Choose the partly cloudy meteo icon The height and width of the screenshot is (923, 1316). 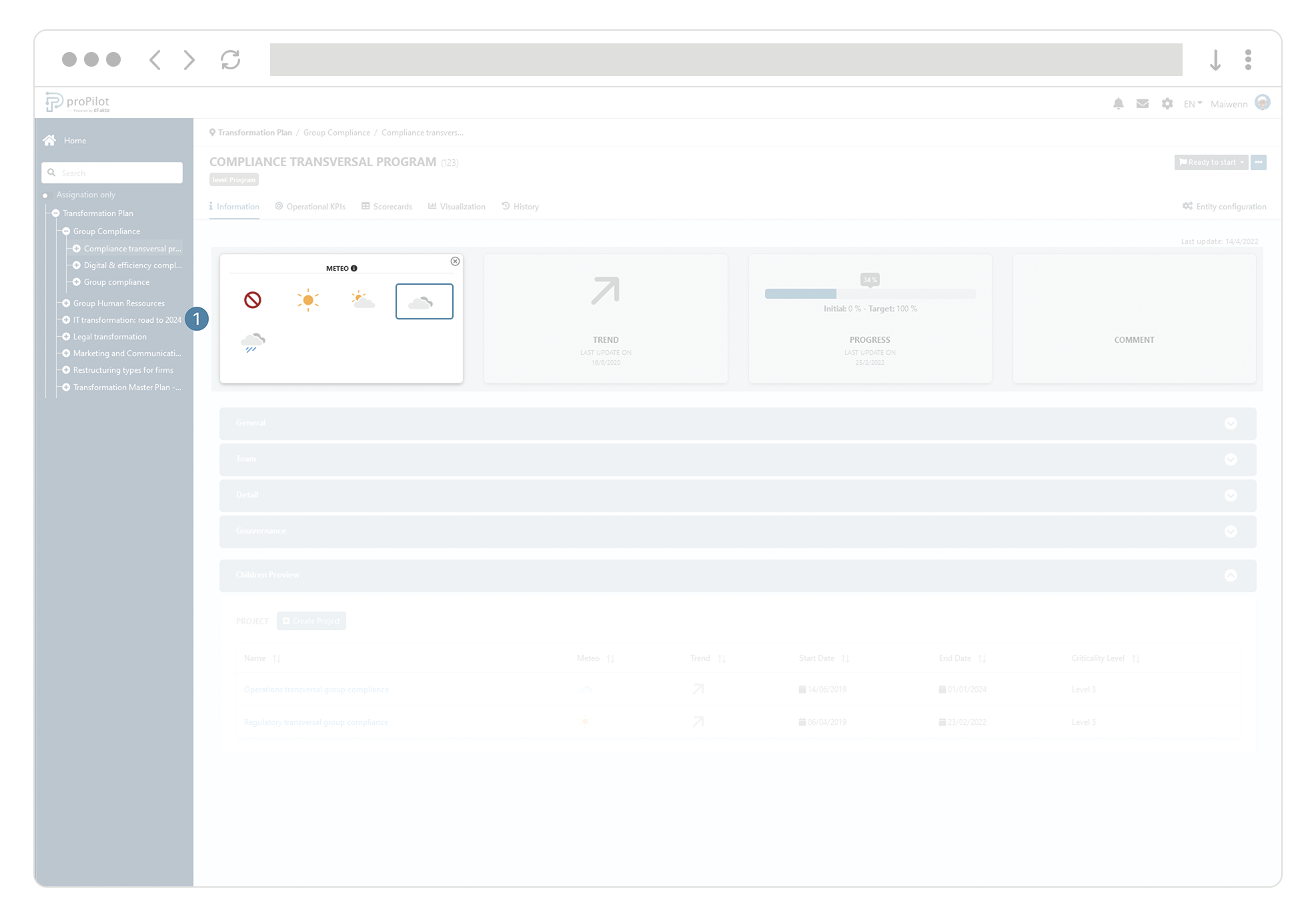click(363, 301)
